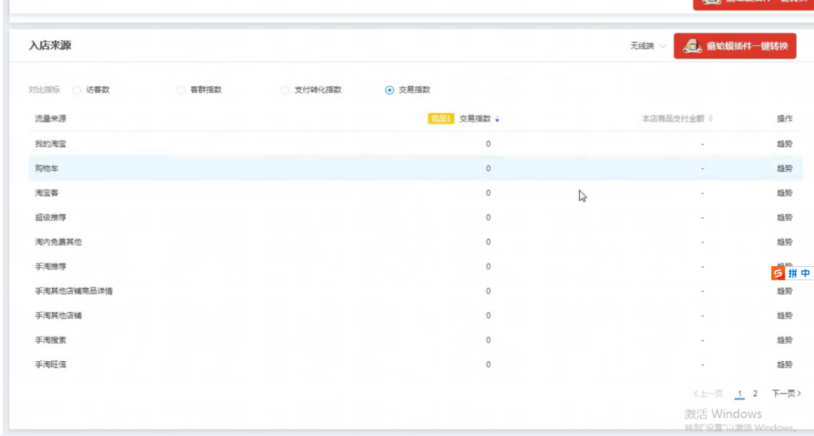Sort by the 交易指数 column arrow
Screen dimensions: 814x436
point(497,119)
